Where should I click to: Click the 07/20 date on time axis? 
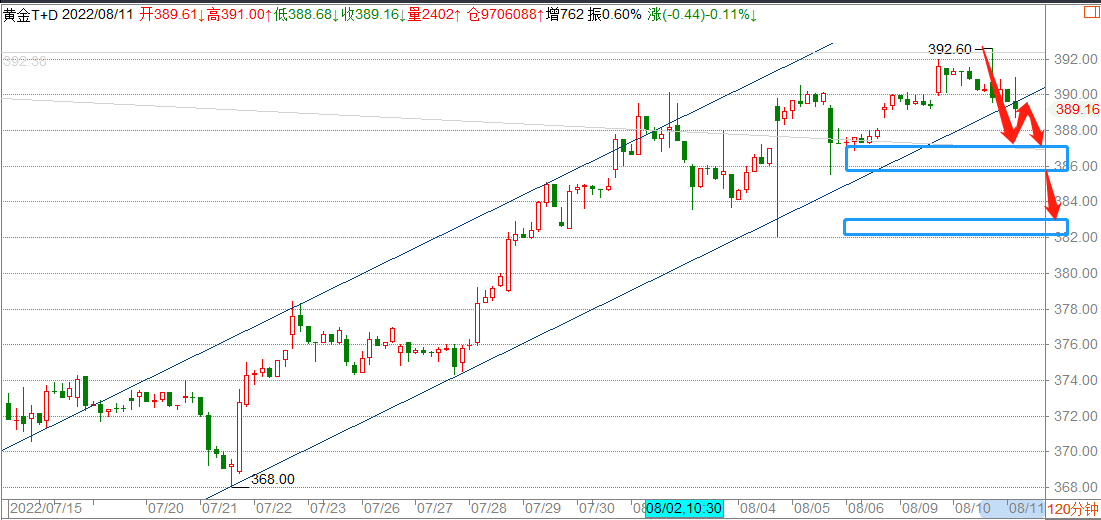point(166,507)
